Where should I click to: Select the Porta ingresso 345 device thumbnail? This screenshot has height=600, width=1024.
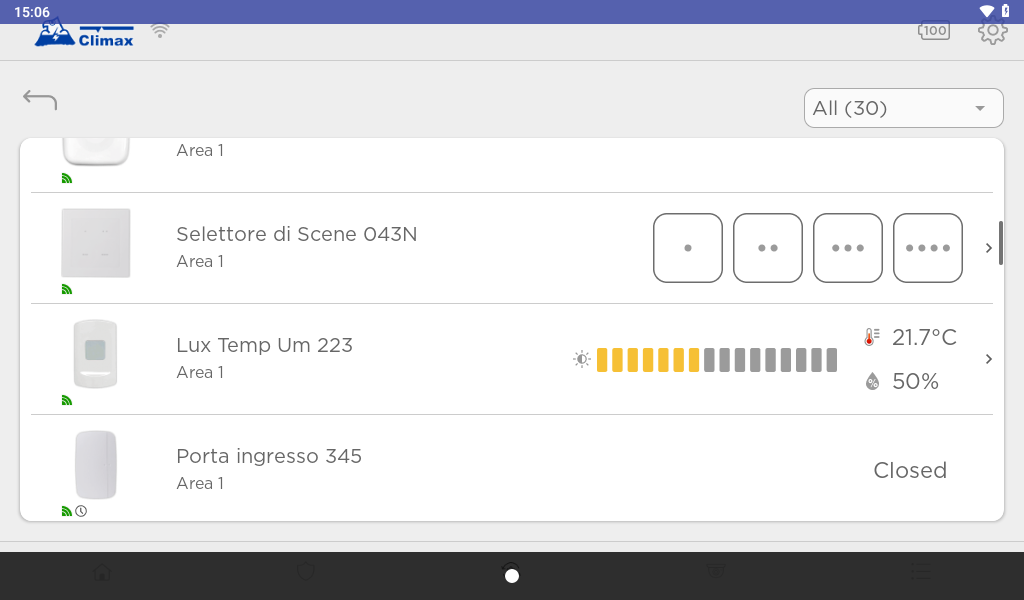tap(96, 465)
